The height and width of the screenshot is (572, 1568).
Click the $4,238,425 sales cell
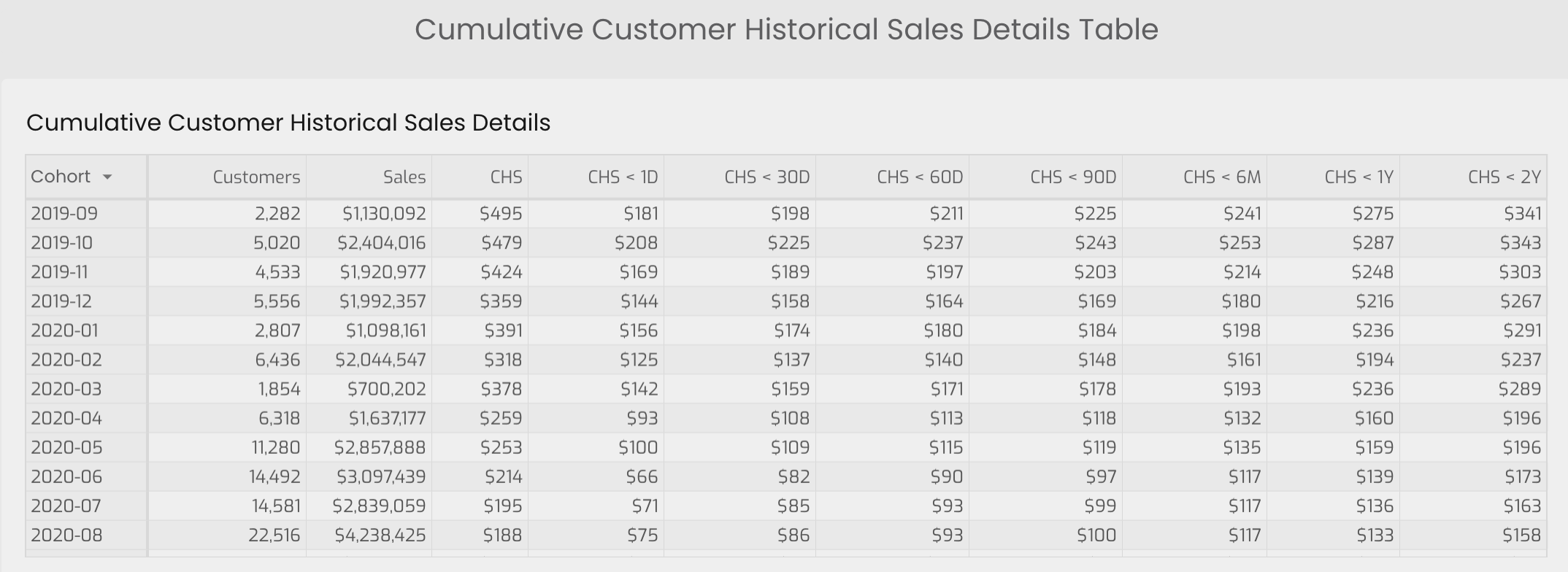click(380, 535)
